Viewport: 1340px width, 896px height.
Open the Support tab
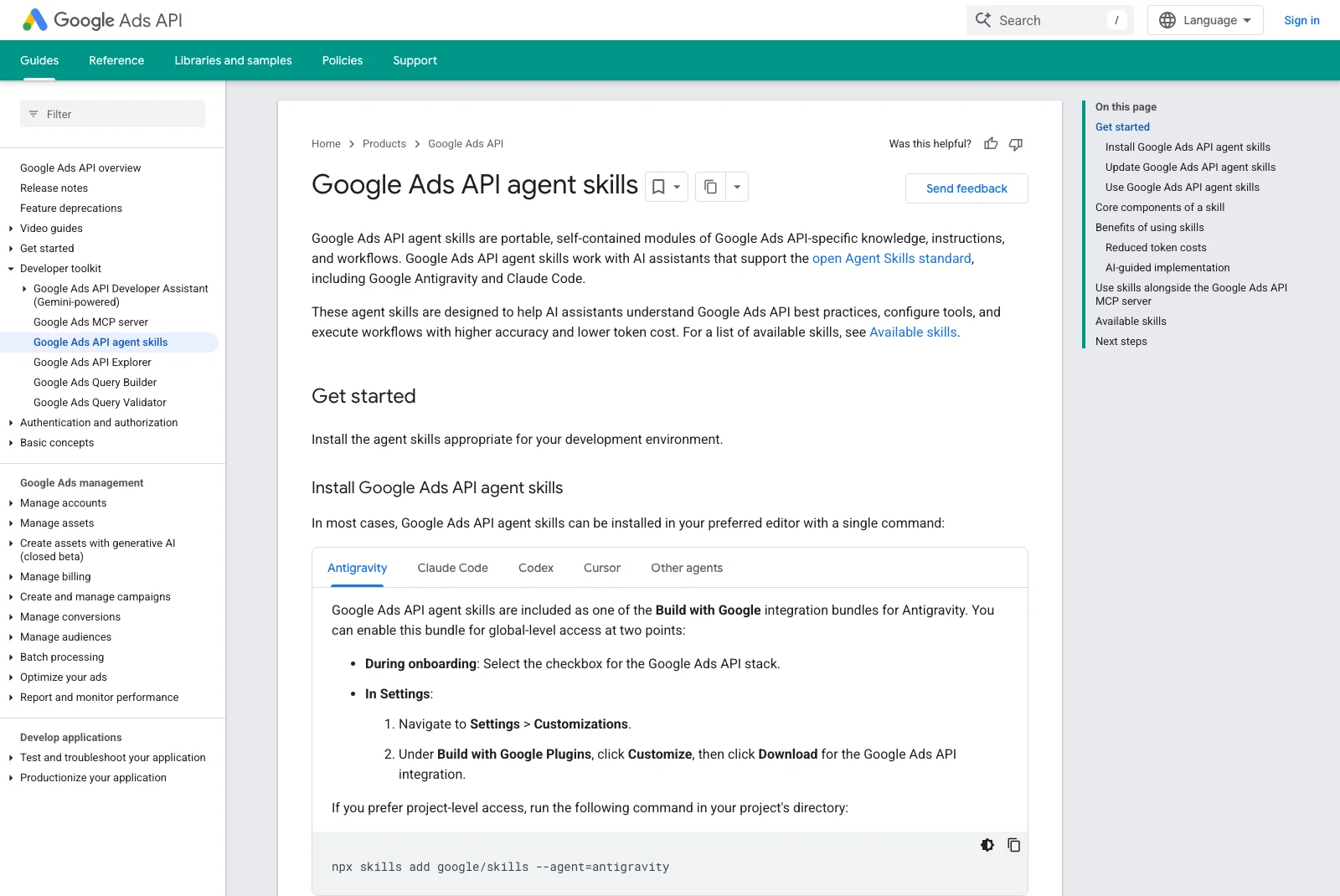click(415, 60)
